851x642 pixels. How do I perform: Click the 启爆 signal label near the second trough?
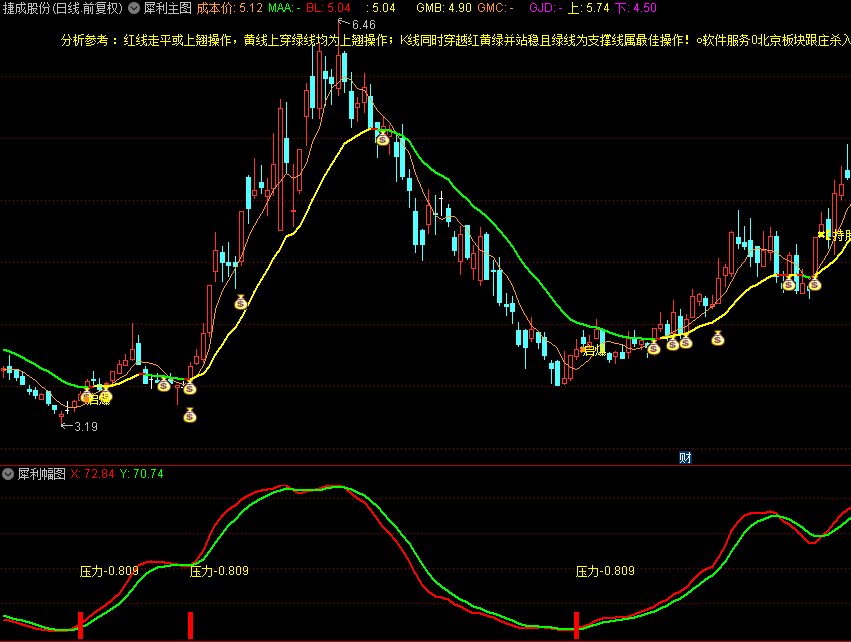[594, 350]
